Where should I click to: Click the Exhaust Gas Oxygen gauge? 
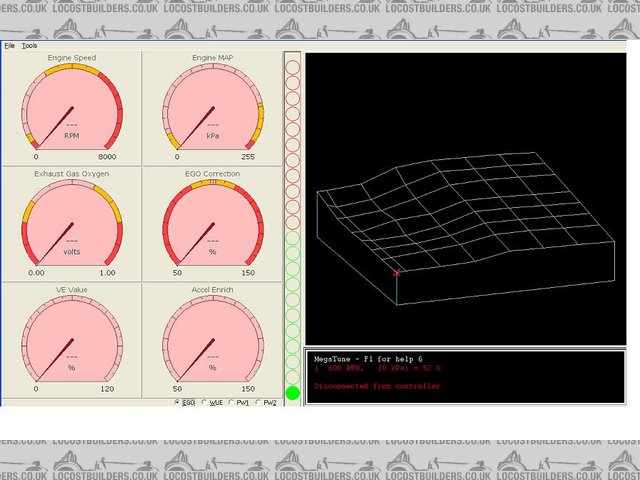pyautogui.click(x=72, y=223)
